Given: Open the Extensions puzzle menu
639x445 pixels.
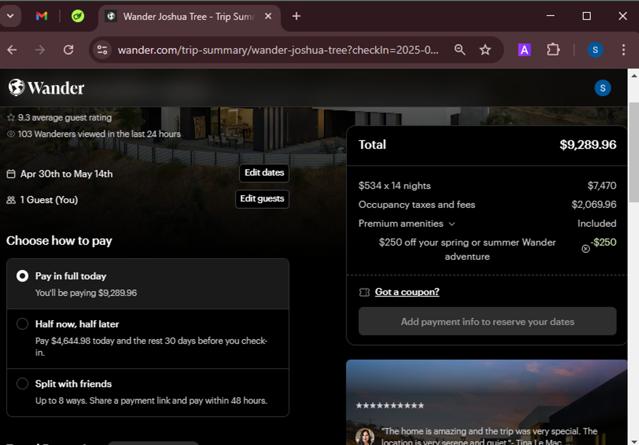Looking at the screenshot, I should (x=553, y=50).
